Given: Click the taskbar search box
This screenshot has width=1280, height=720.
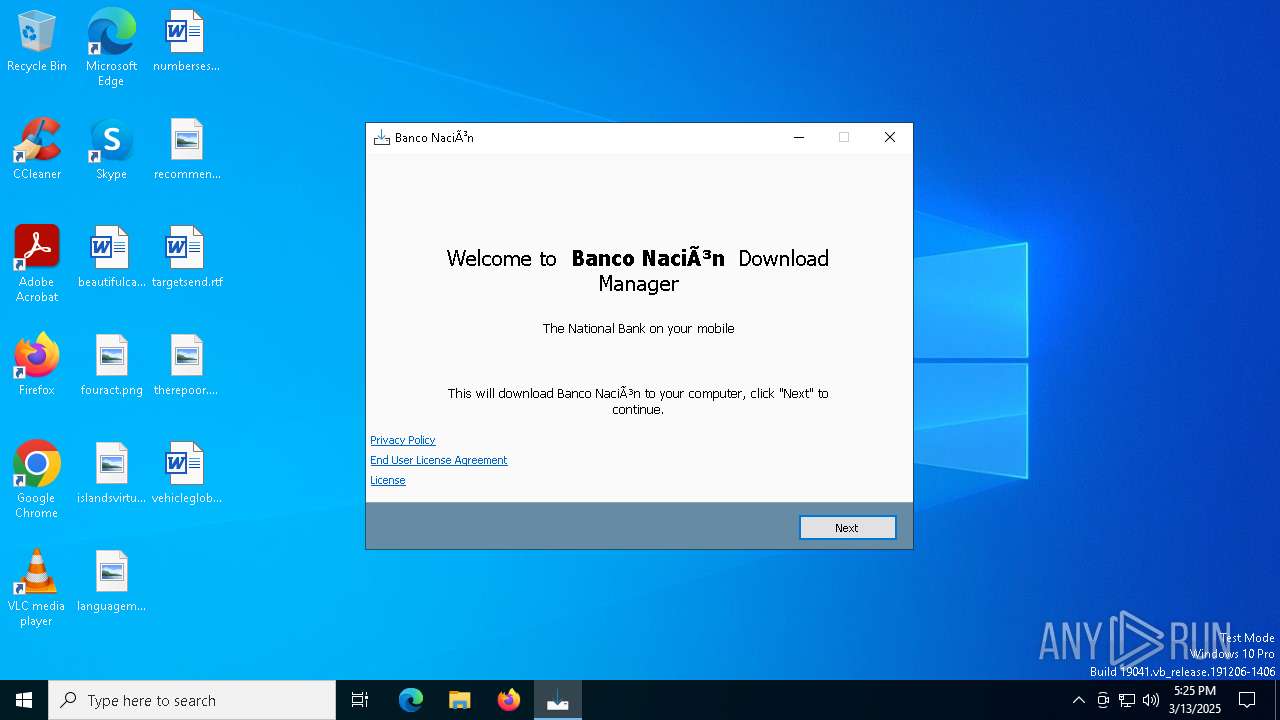Looking at the screenshot, I should pos(192,700).
